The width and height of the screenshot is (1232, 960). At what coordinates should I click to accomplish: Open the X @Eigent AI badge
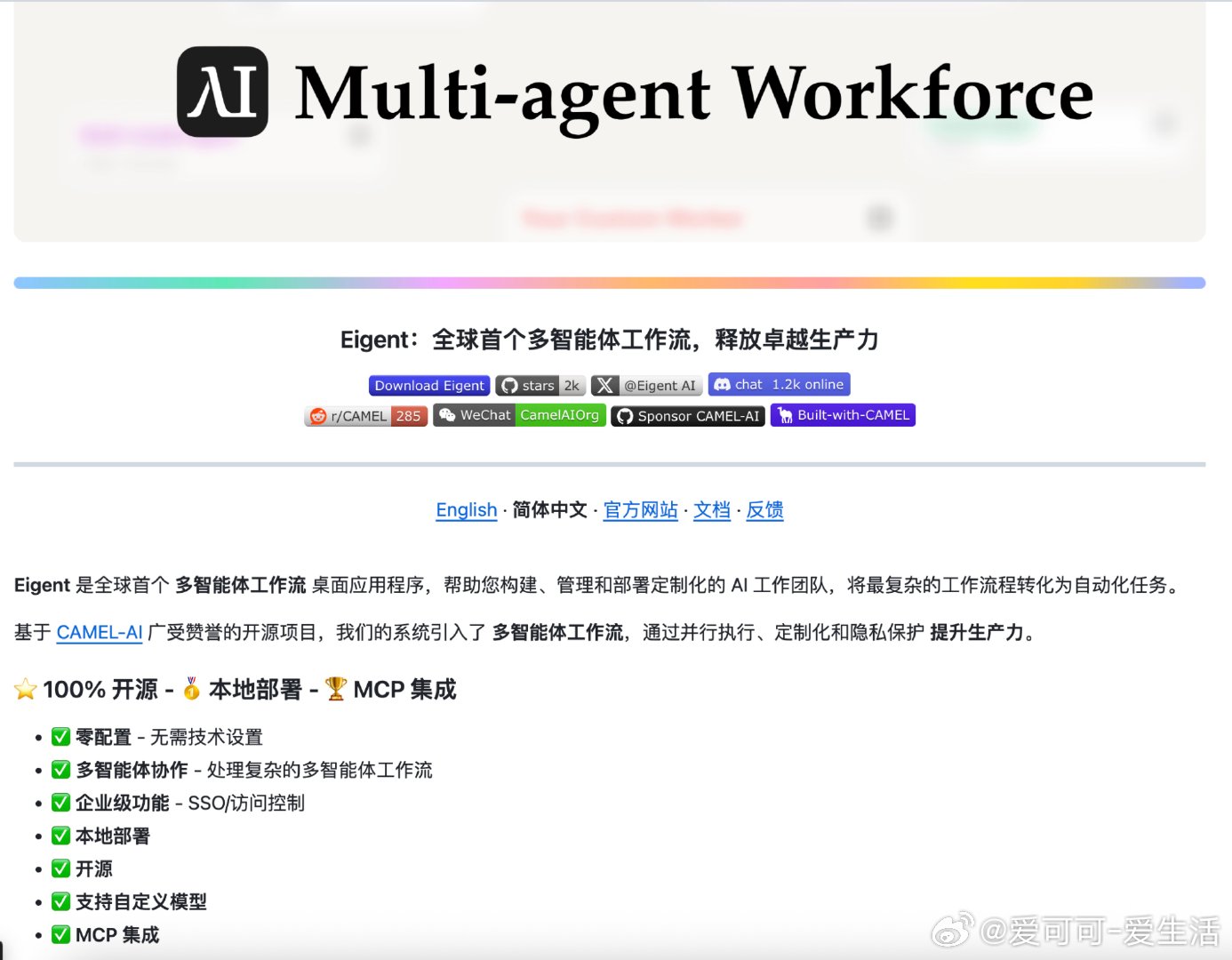[x=646, y=385]
